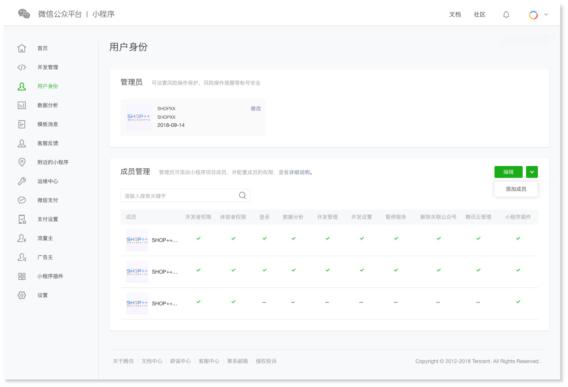Click the 登录 column header
This screenshot has width=568, height=387.
[x=264, y=217]
